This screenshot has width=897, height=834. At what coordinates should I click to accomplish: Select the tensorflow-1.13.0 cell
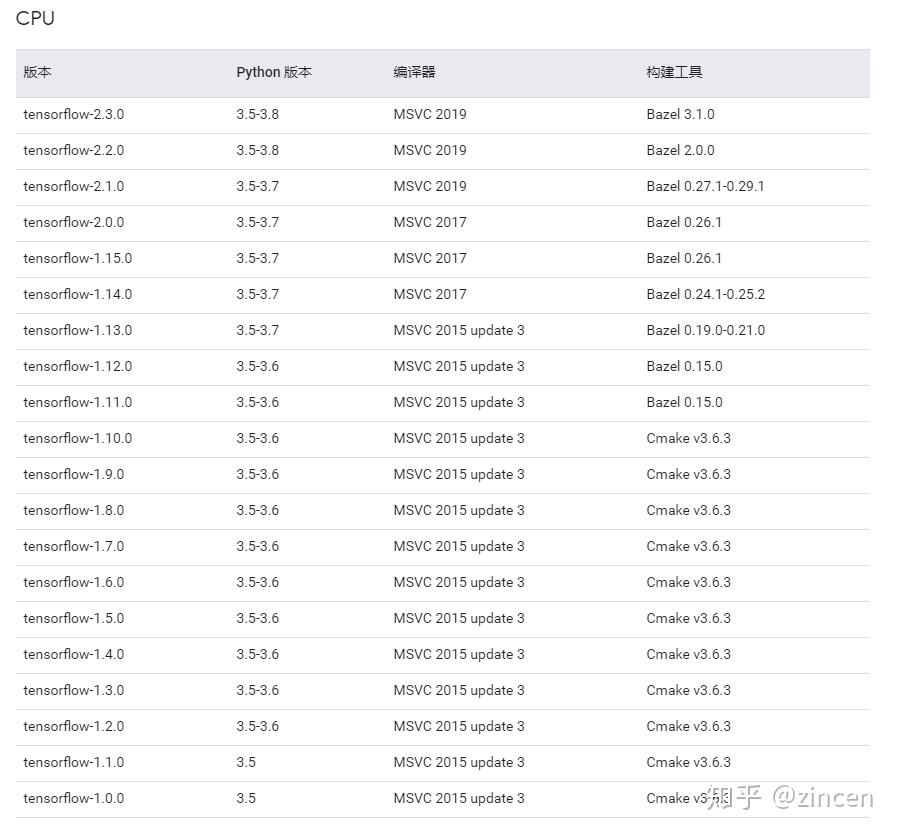tap(78, 331)
